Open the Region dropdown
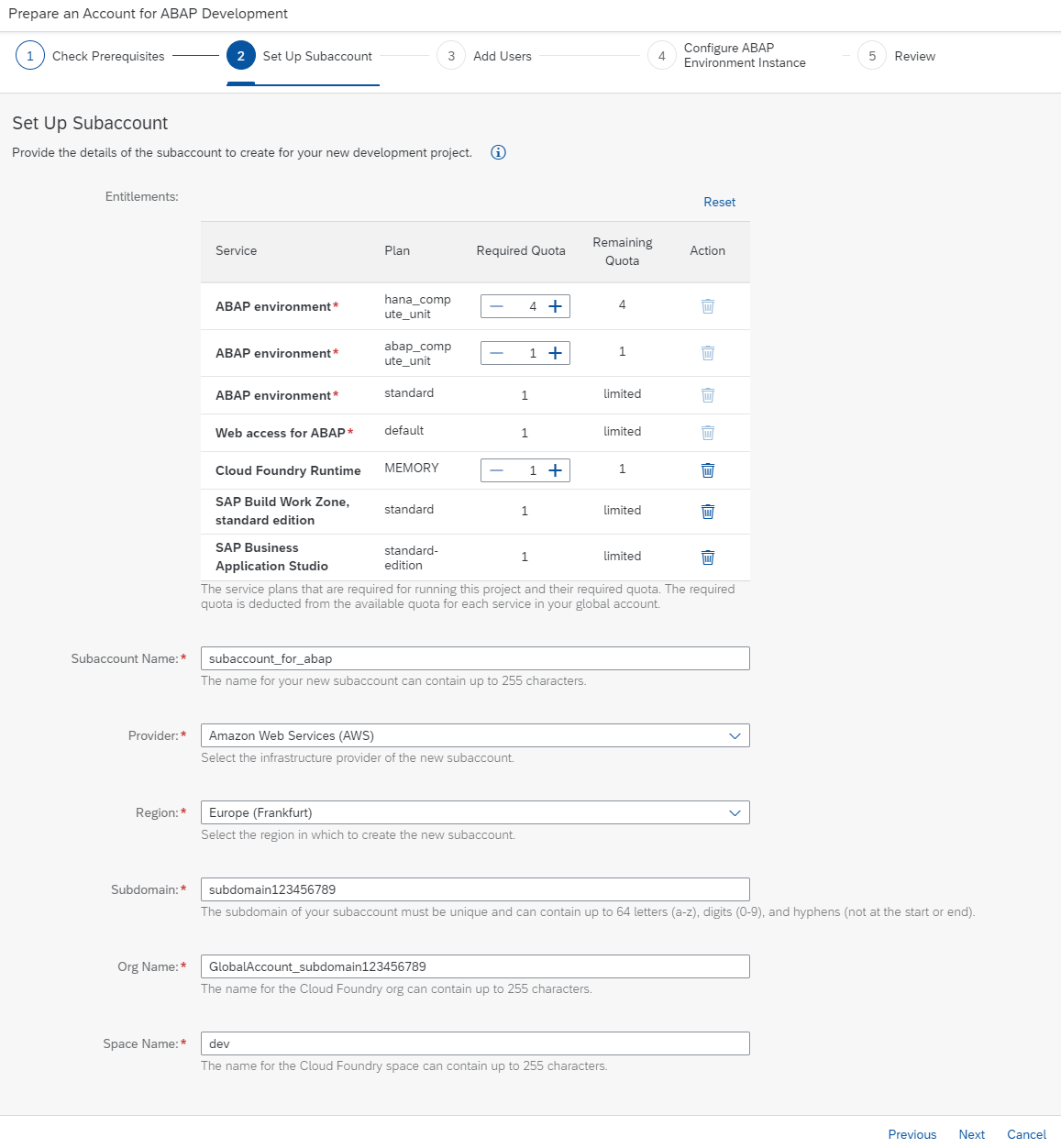The height and width of the screenshot is (1148, 1061). [475, 812]
